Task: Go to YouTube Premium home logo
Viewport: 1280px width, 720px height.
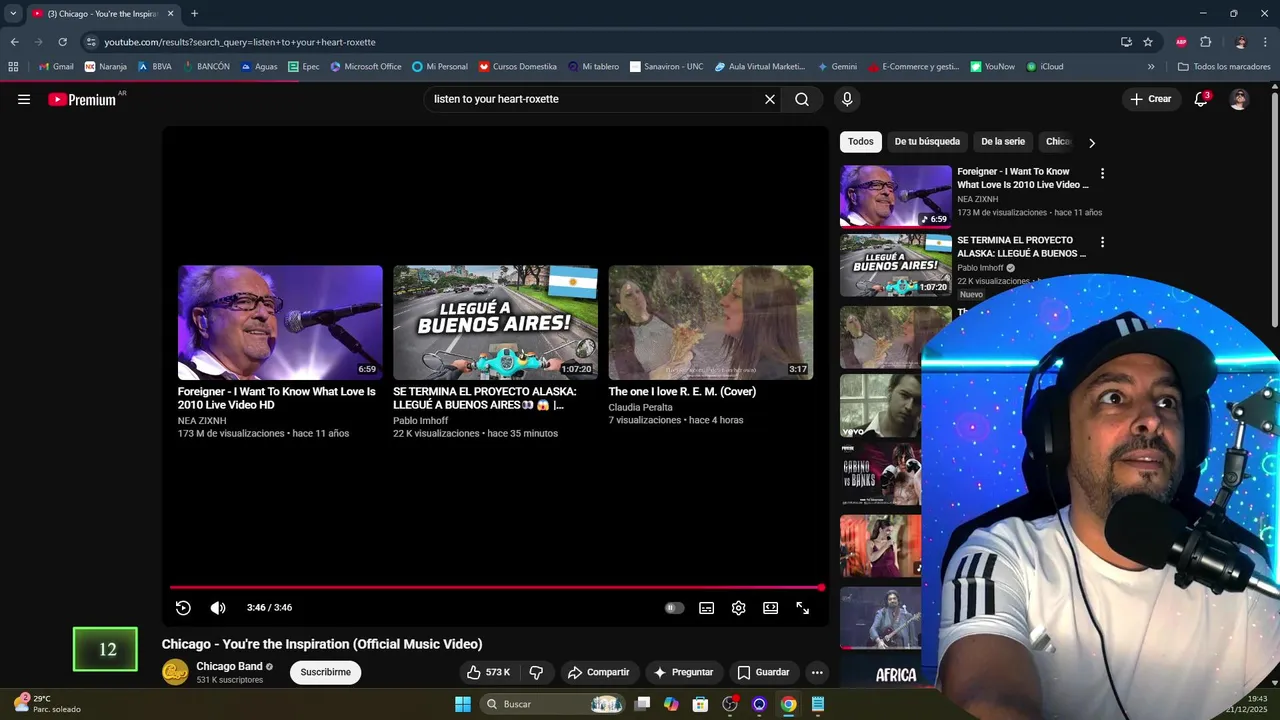Action: pyautogui.click(x=82, y=99)
